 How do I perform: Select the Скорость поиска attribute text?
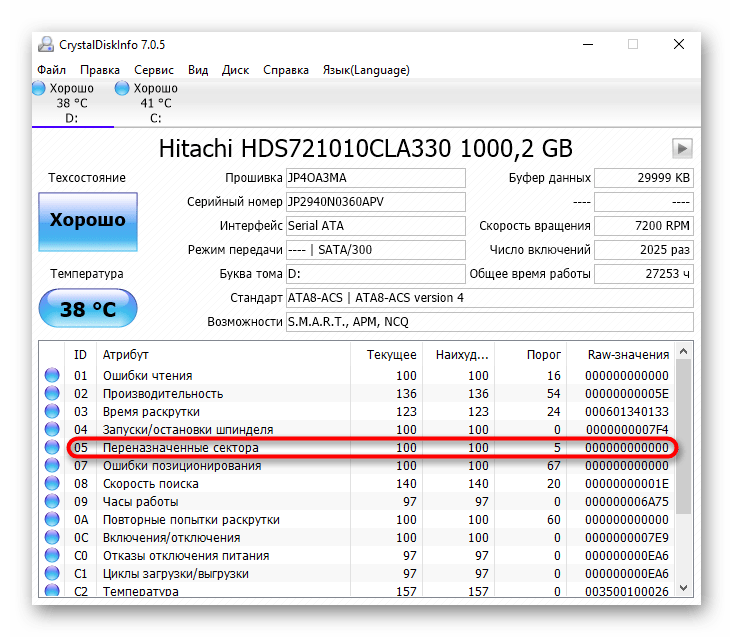(x=151, y=484)
